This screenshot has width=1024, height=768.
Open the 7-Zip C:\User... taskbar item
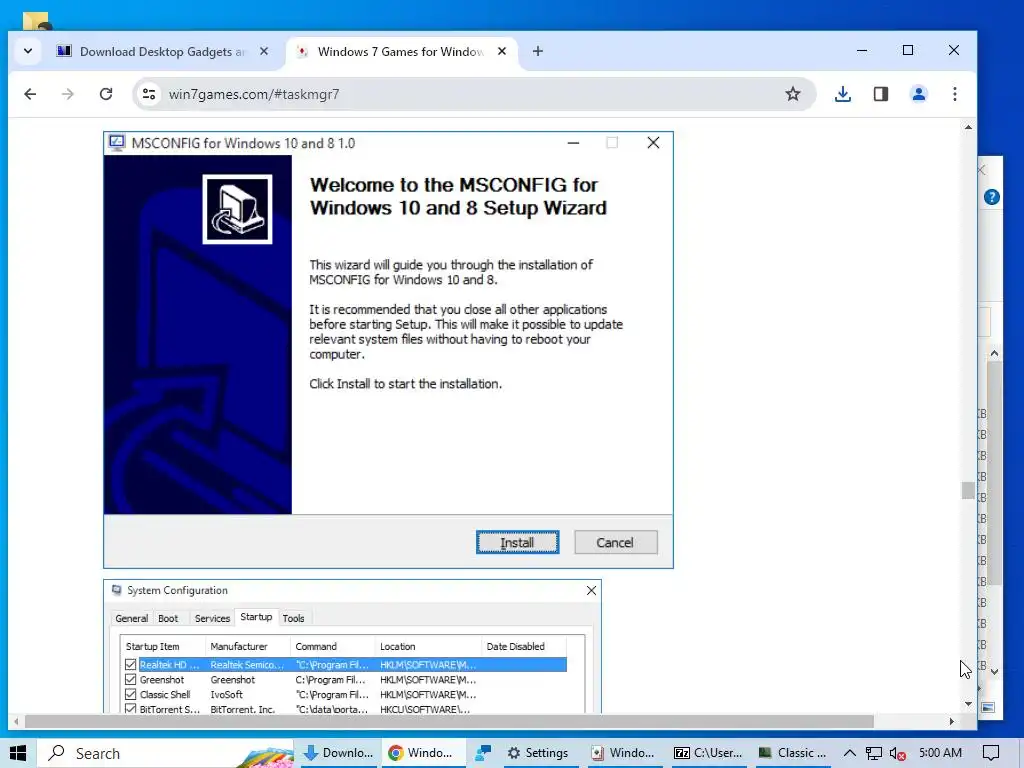coord(708,754)
